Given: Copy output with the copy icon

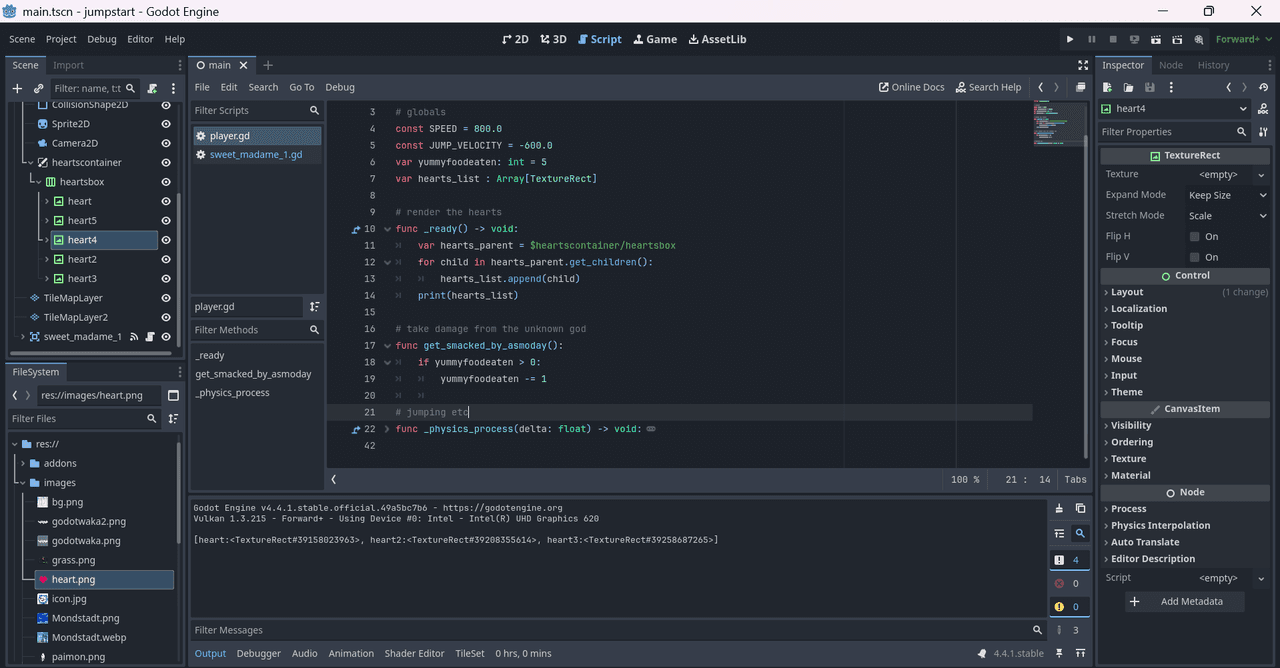Looking at the screenshot, I should [x=1080, y=508].
